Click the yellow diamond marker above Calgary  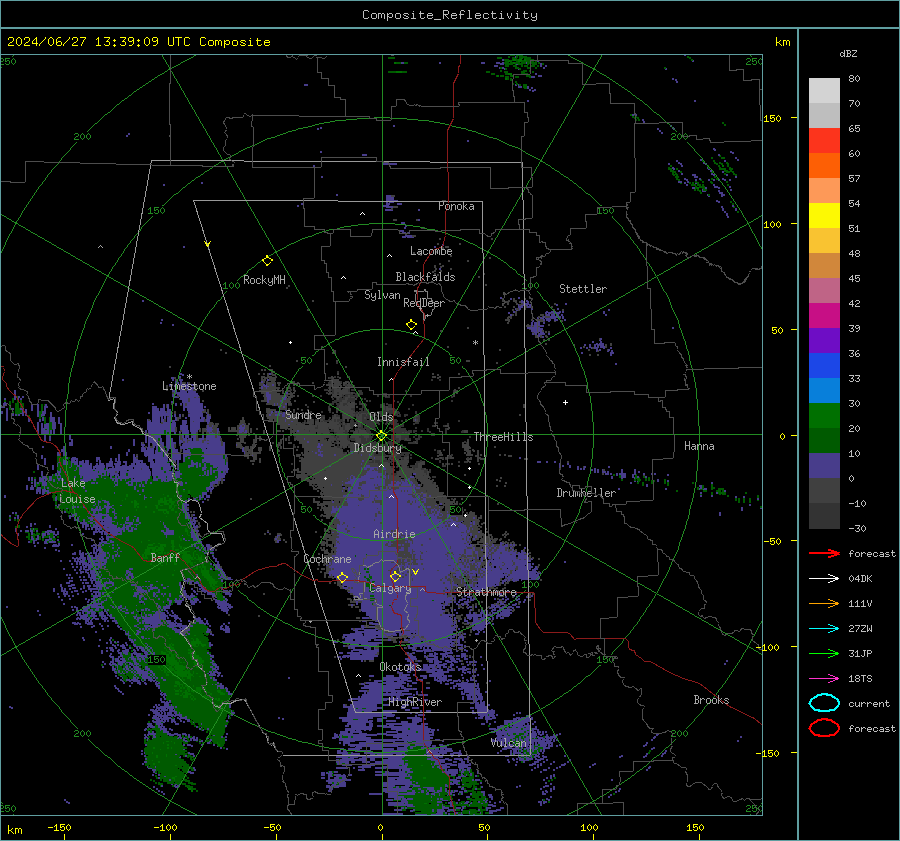click(x=395, y=576)
